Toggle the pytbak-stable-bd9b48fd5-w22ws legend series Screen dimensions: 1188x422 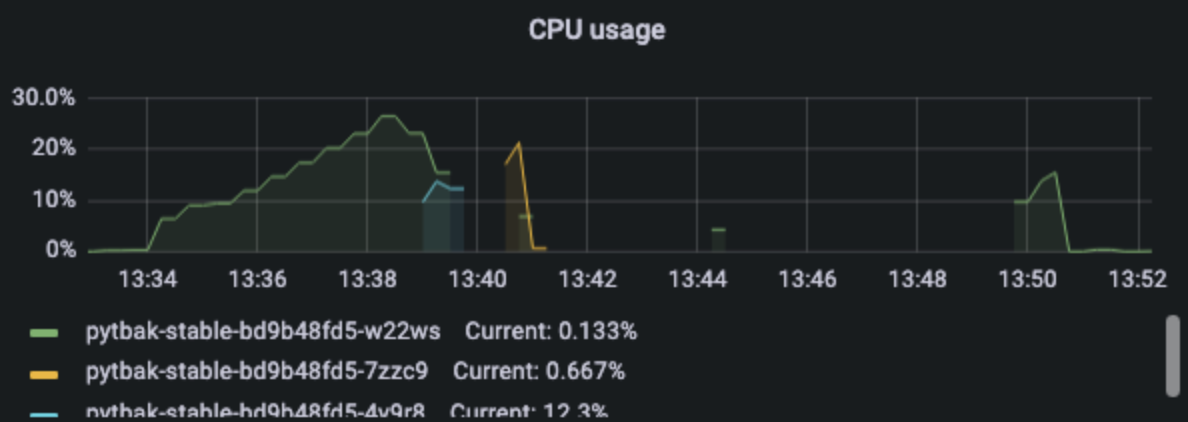[263, 332]
